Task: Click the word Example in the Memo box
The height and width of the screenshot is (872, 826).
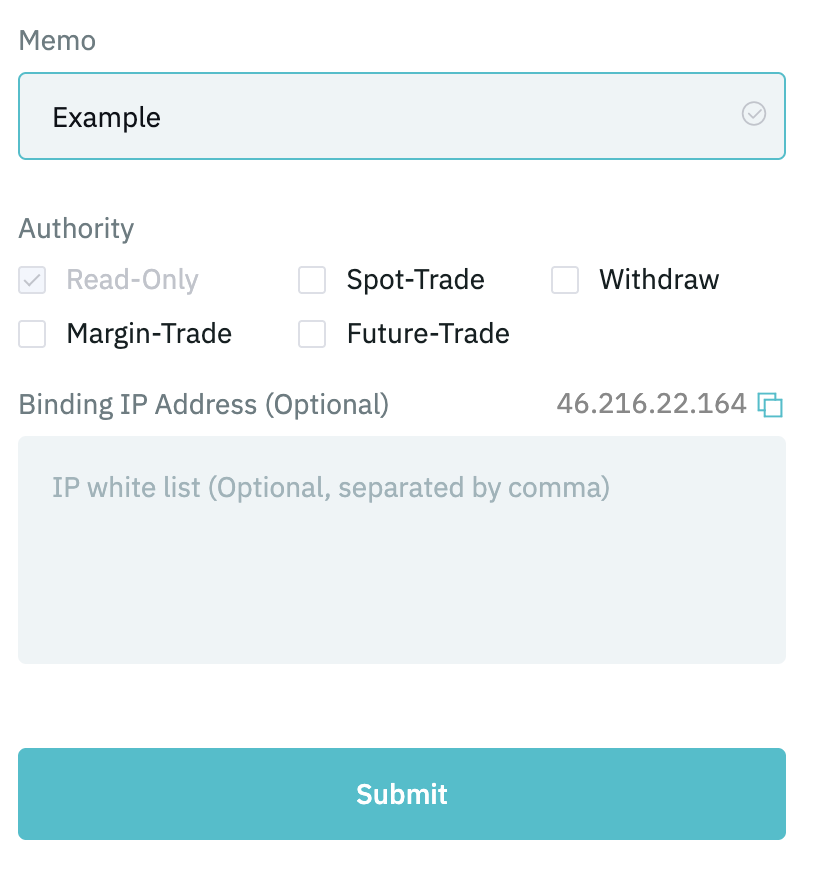Action: (x=107, y=118)
